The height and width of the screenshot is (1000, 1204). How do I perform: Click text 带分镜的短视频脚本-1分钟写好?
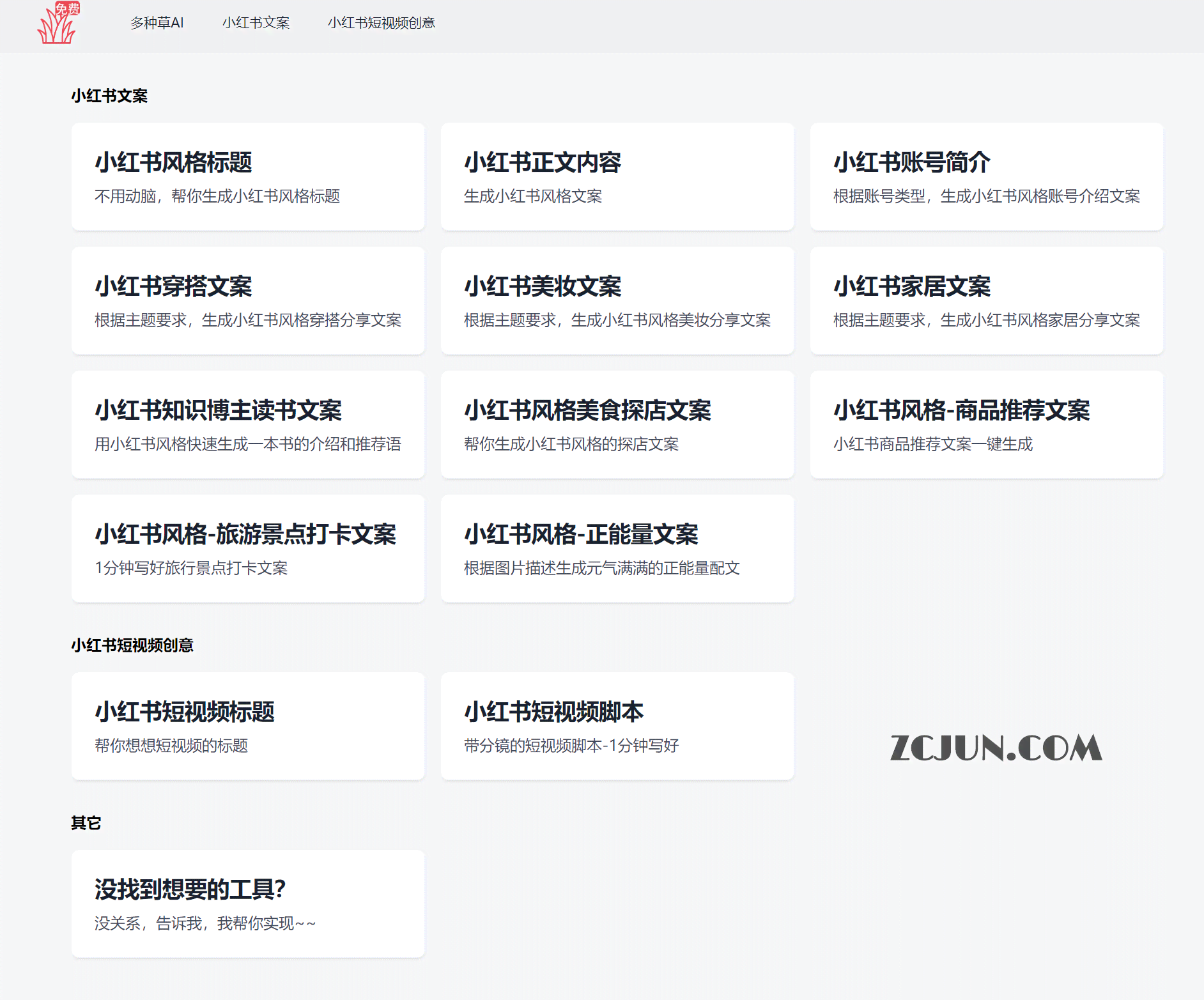pyautogui.click(x=571, y=746)
